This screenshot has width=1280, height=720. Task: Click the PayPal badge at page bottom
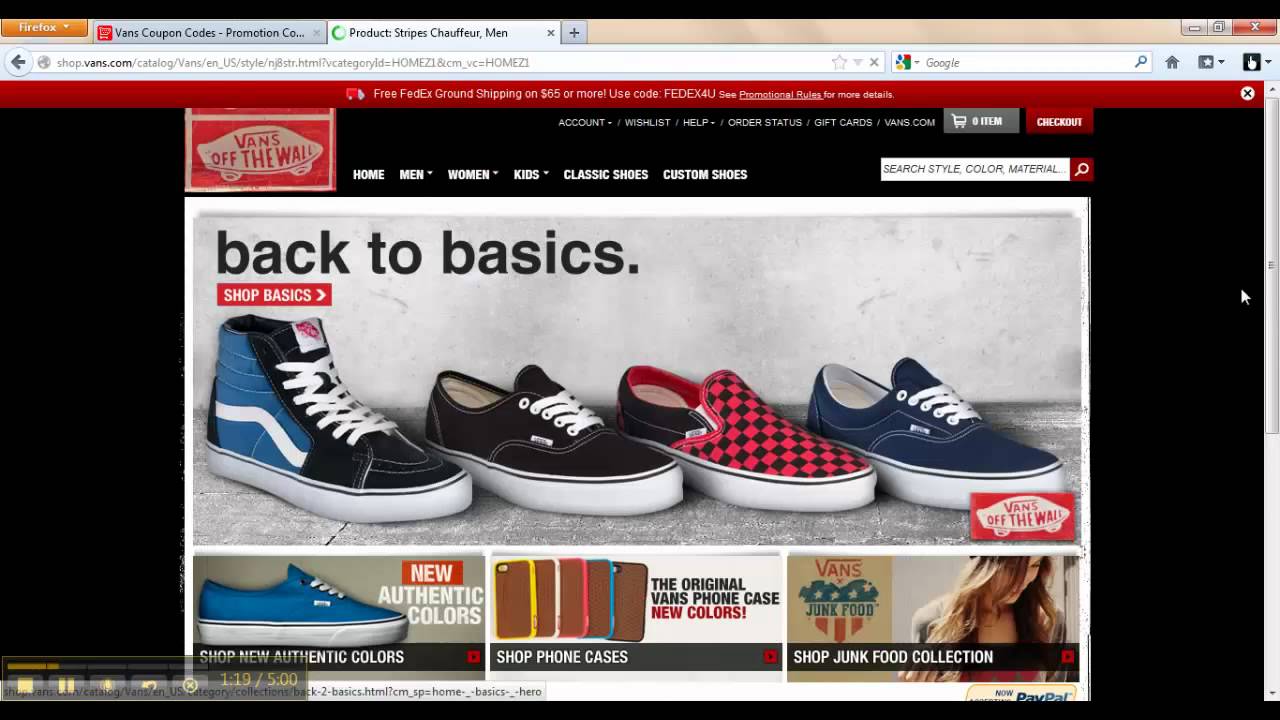[1021, 694]
